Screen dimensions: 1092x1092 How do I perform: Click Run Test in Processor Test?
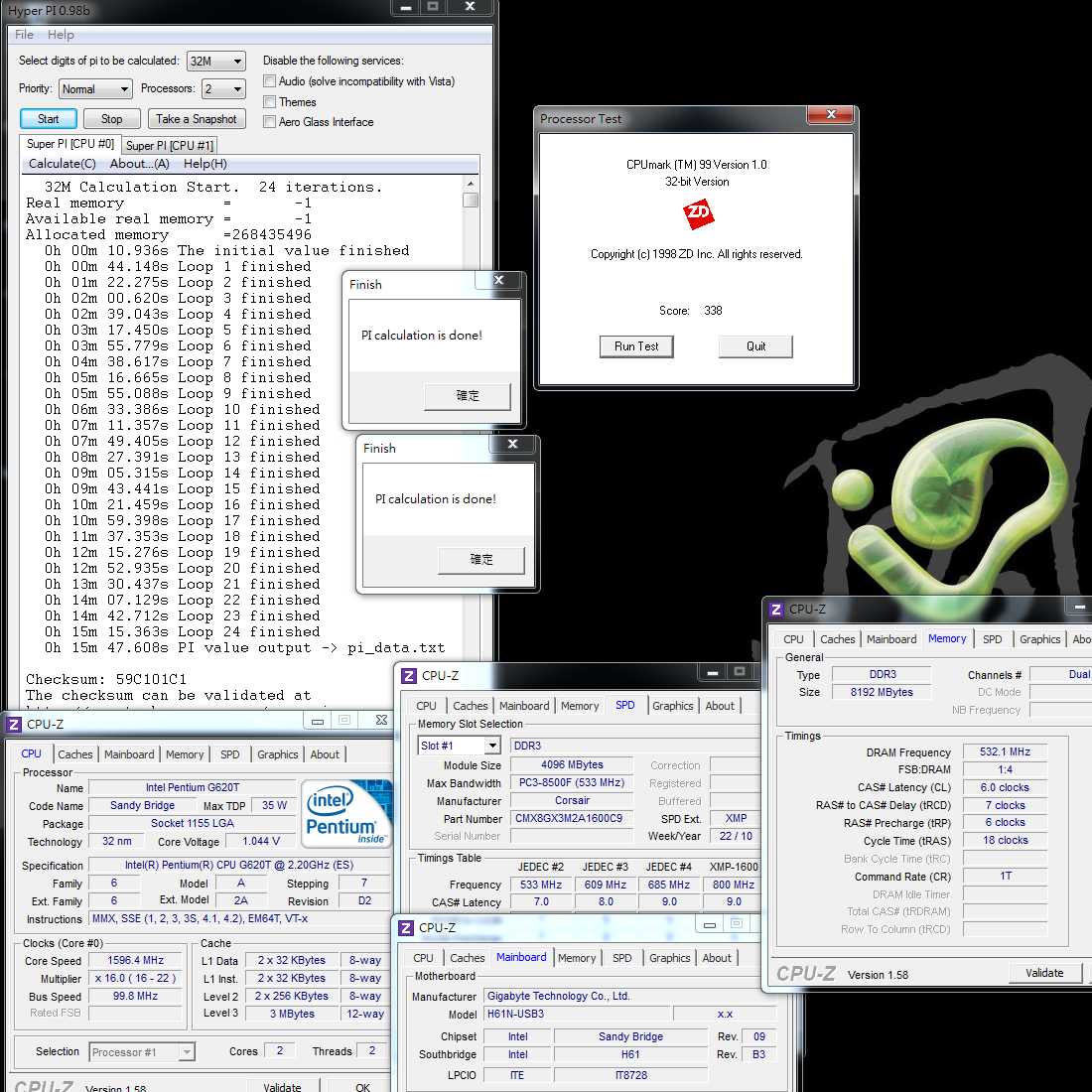pos(636,346)
